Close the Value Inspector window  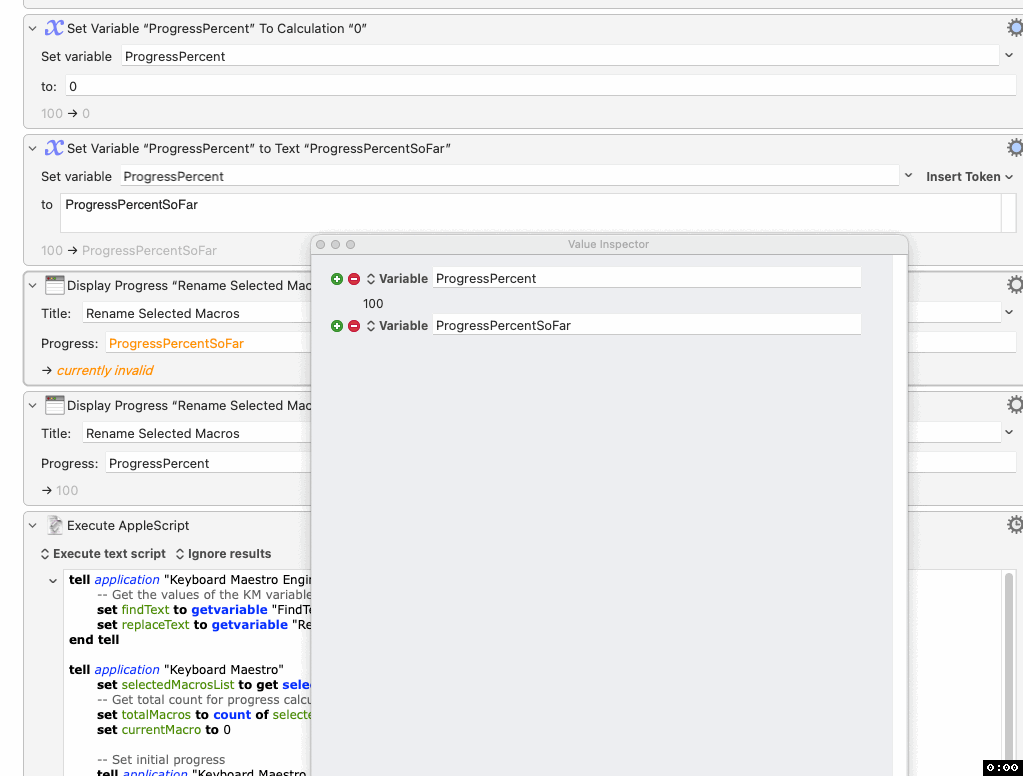320,245
